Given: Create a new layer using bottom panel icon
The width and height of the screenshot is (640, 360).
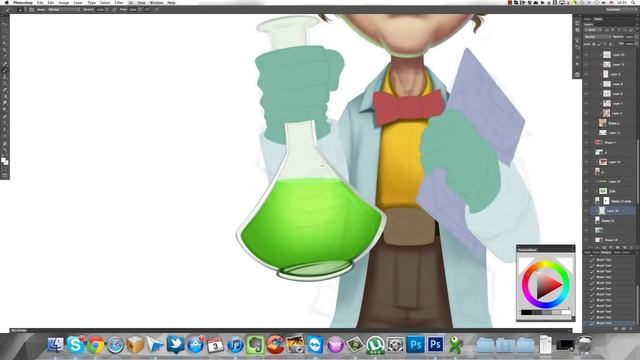Looking at the screenshot, I should point(624,247).
